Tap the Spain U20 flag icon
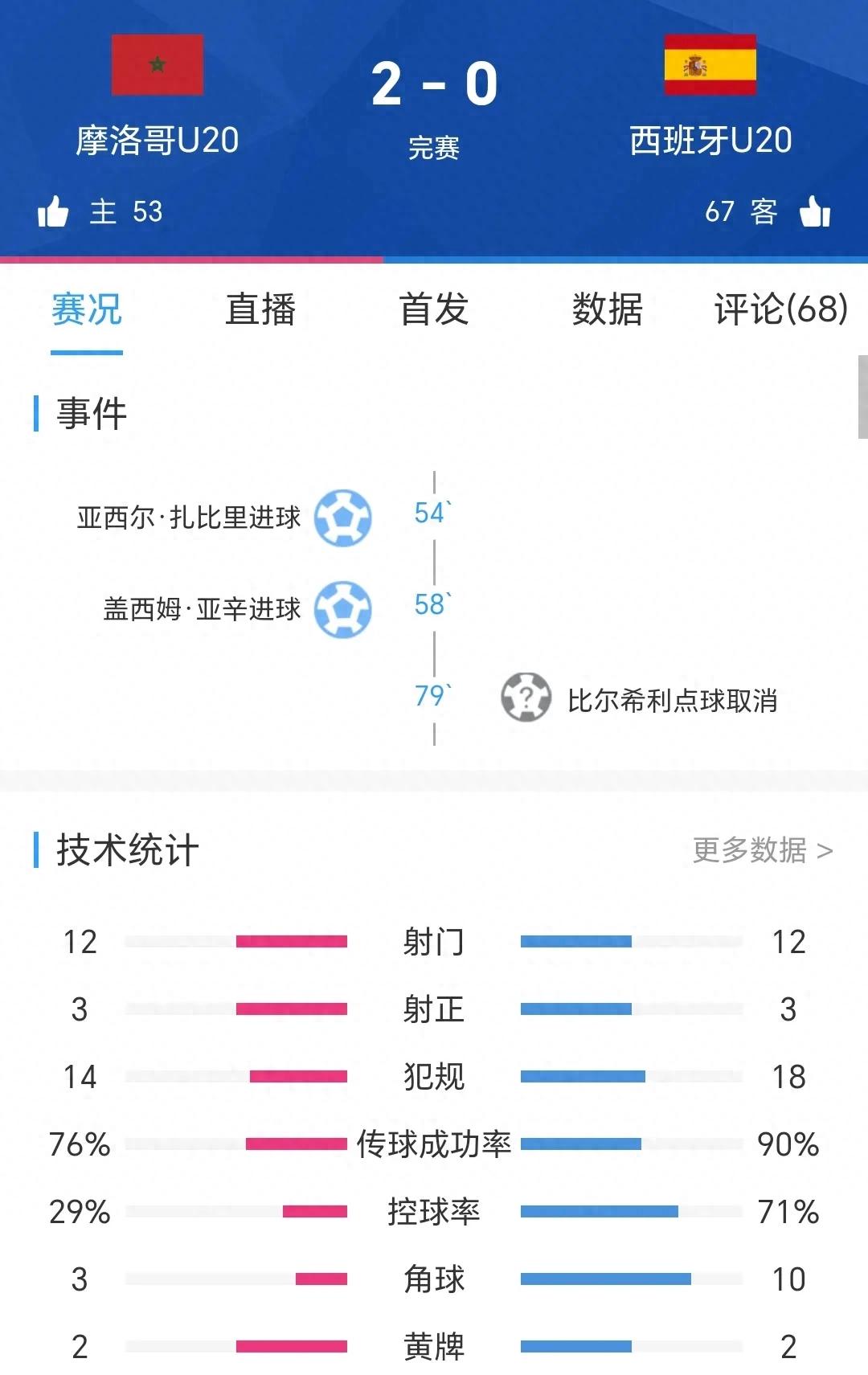This screenshot has height=1375, width=868. [710, 65]
